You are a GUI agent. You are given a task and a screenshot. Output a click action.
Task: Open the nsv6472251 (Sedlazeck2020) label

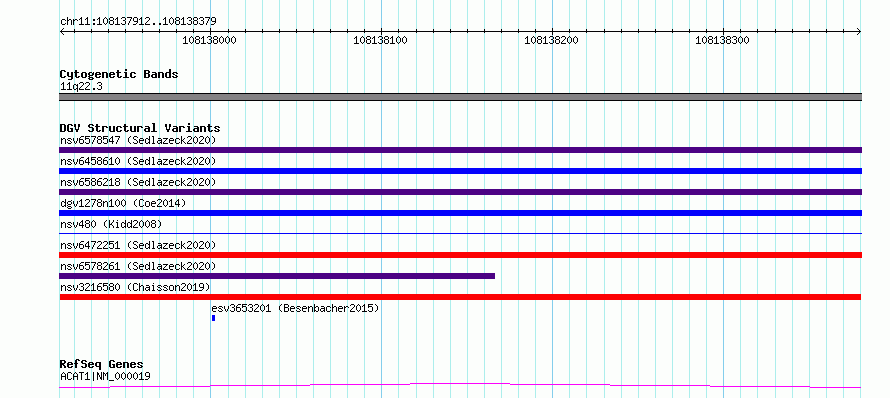click(138, 245)
